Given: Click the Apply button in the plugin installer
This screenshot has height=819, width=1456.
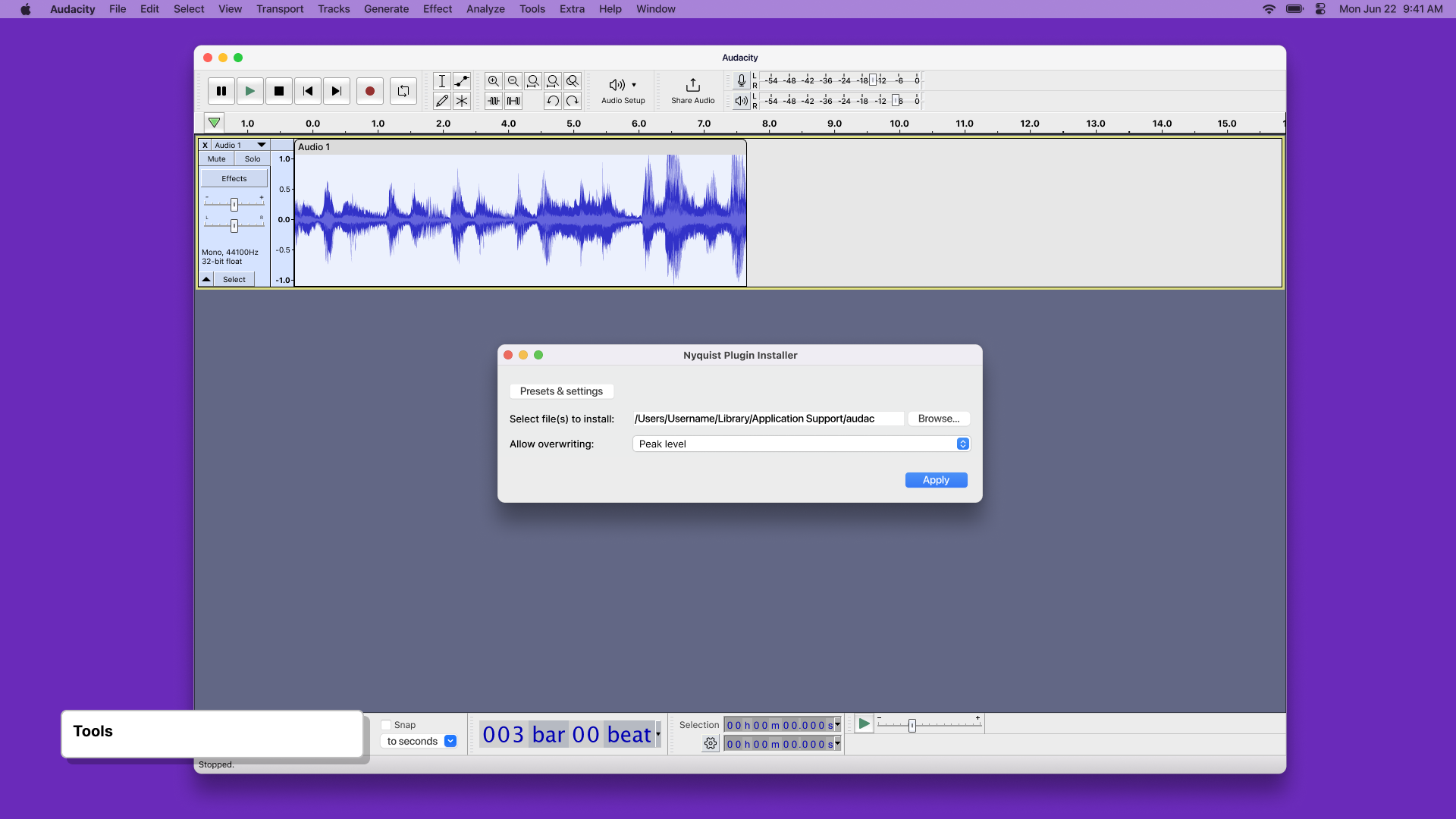Looking at the screenshot, I should click(x=936, y=480).
